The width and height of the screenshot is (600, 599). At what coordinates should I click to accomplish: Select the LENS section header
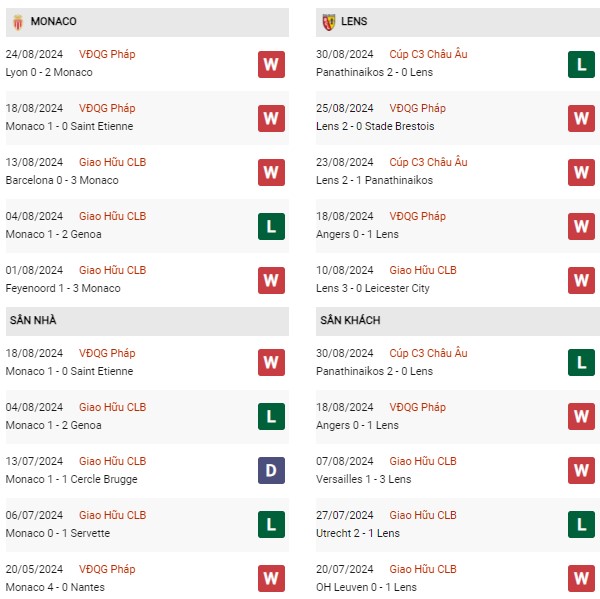click(x=354, y=22)
